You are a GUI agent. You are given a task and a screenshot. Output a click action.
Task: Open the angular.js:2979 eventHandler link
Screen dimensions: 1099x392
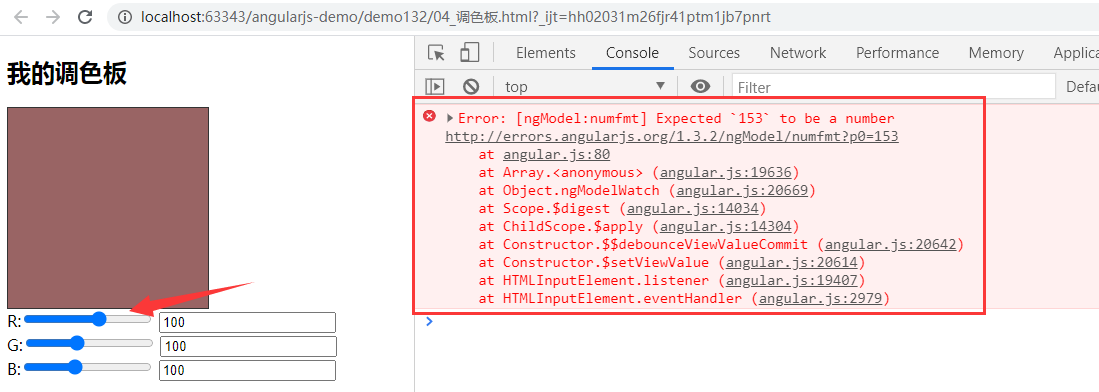point(820,299)
